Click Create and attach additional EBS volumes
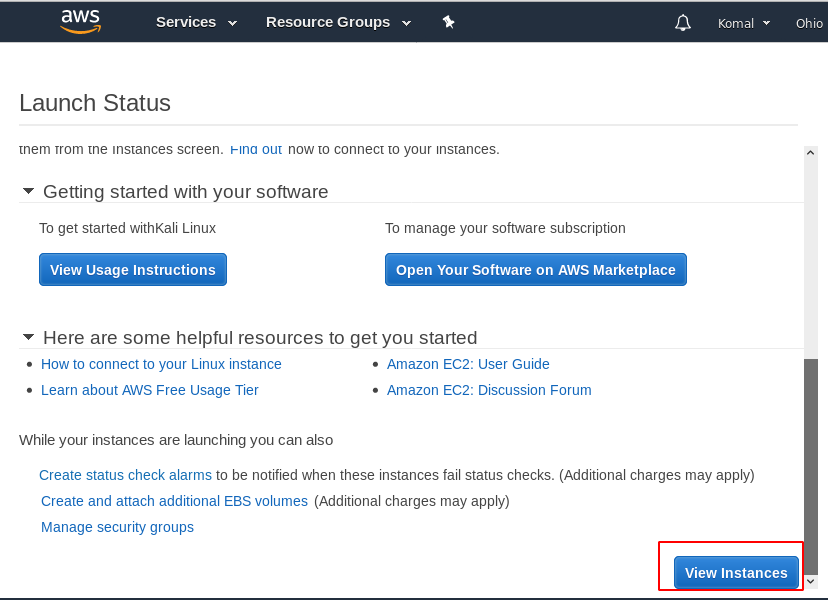The height and width of the screenshot is (600, 828). 174,501
